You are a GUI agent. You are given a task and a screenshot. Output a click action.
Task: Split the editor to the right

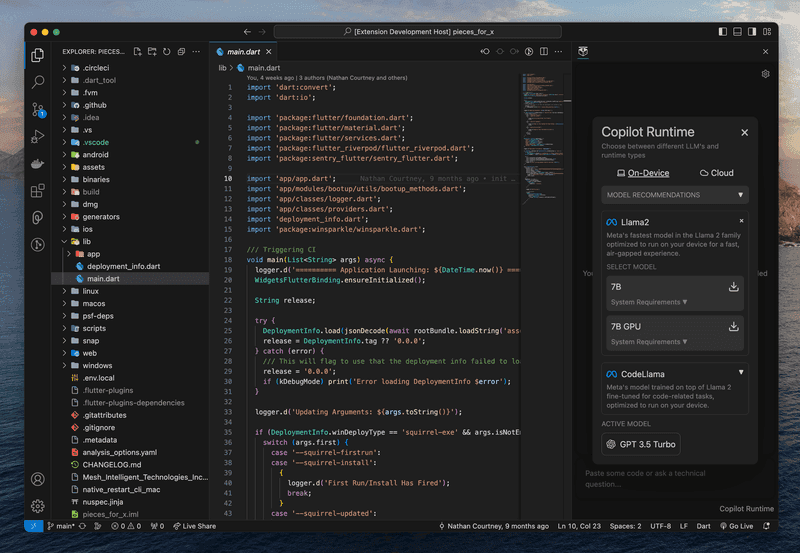(544, 52)
